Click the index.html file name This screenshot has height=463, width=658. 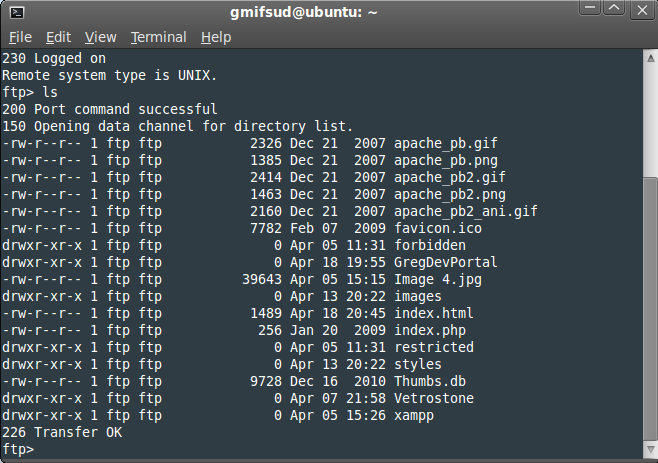434,314
